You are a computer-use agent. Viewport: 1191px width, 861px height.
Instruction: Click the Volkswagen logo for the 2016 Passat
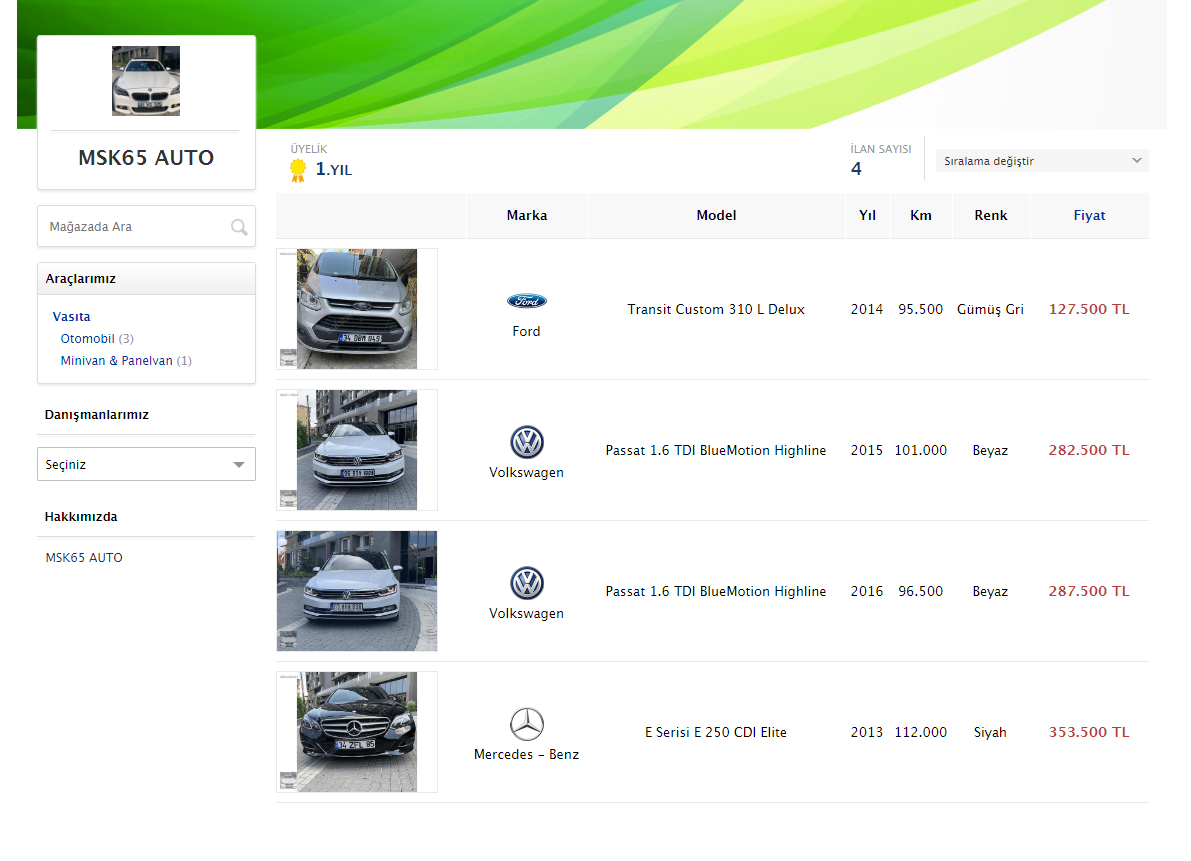(526, 583)
